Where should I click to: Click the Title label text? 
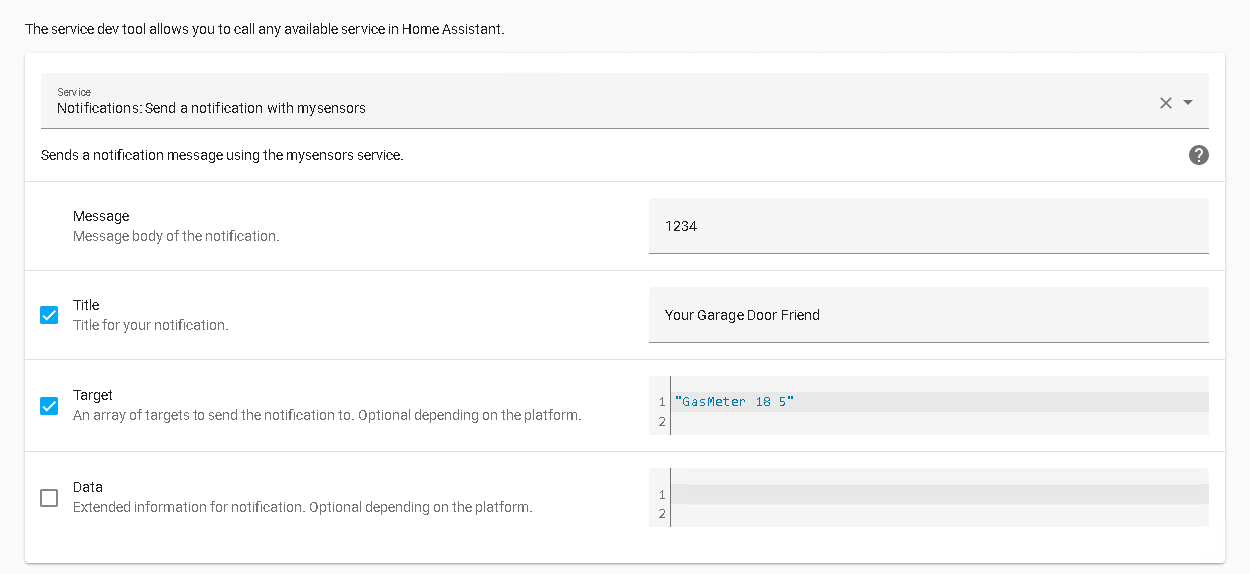86,305
